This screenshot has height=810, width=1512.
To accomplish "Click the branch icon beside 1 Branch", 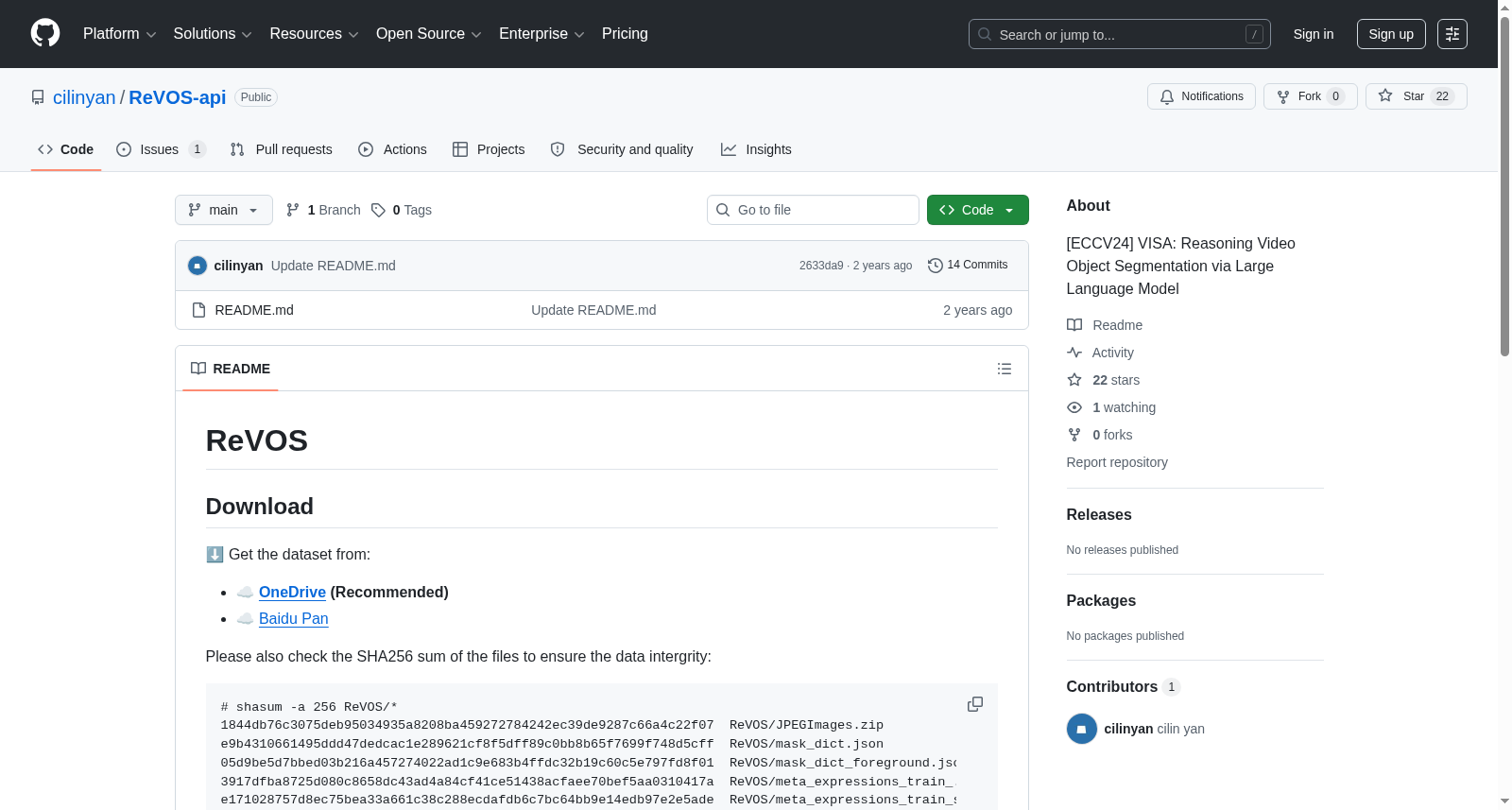I will [x=293, y=210].
